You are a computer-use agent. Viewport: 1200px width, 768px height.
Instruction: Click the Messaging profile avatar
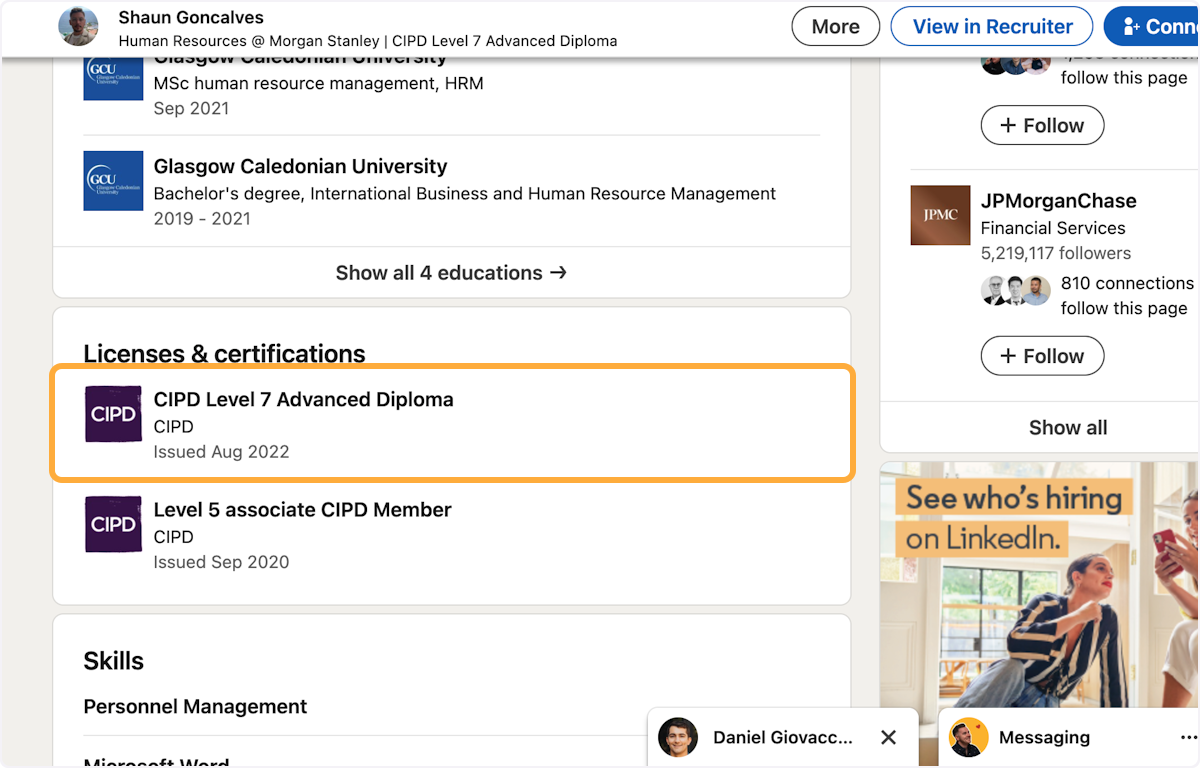click(x=968, y=737)
